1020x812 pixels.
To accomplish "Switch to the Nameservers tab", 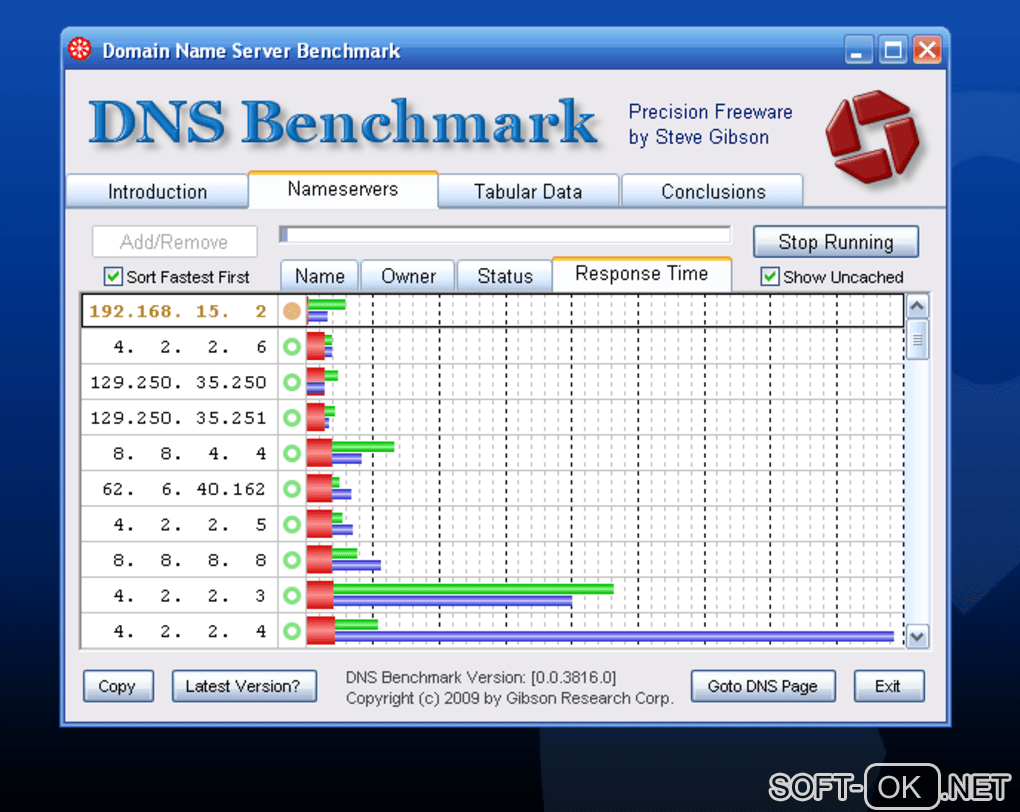I will coord(343,189).
